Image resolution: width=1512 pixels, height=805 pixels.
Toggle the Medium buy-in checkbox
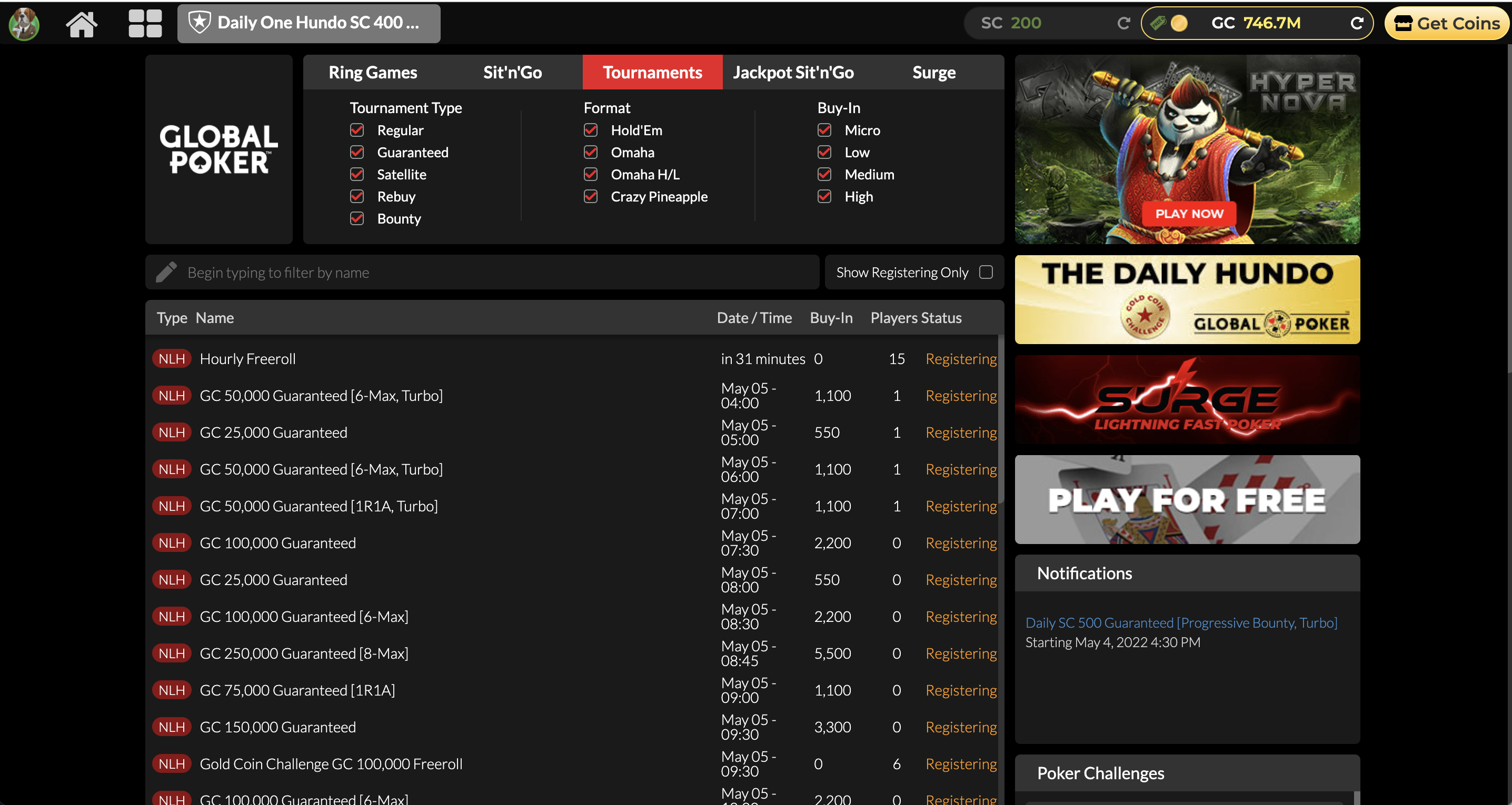click(824, 174)
